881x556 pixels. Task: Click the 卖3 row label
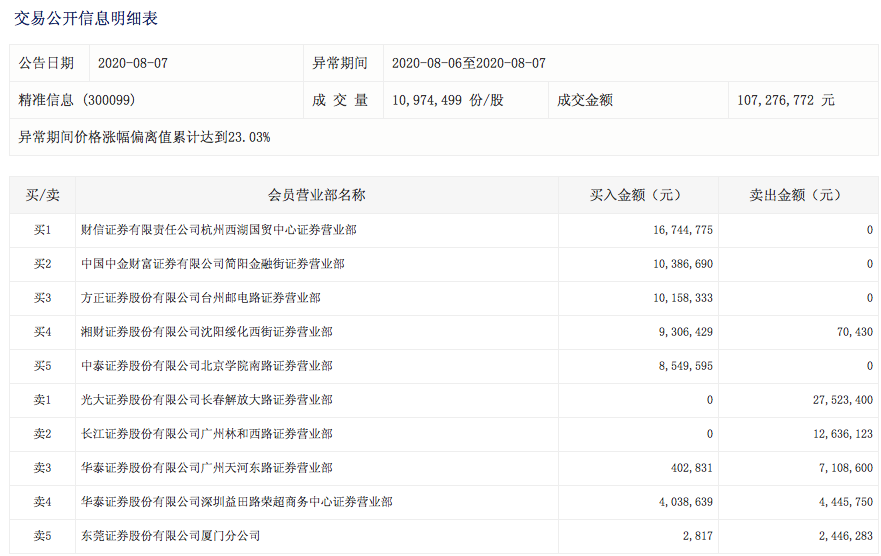pos(42,468)
